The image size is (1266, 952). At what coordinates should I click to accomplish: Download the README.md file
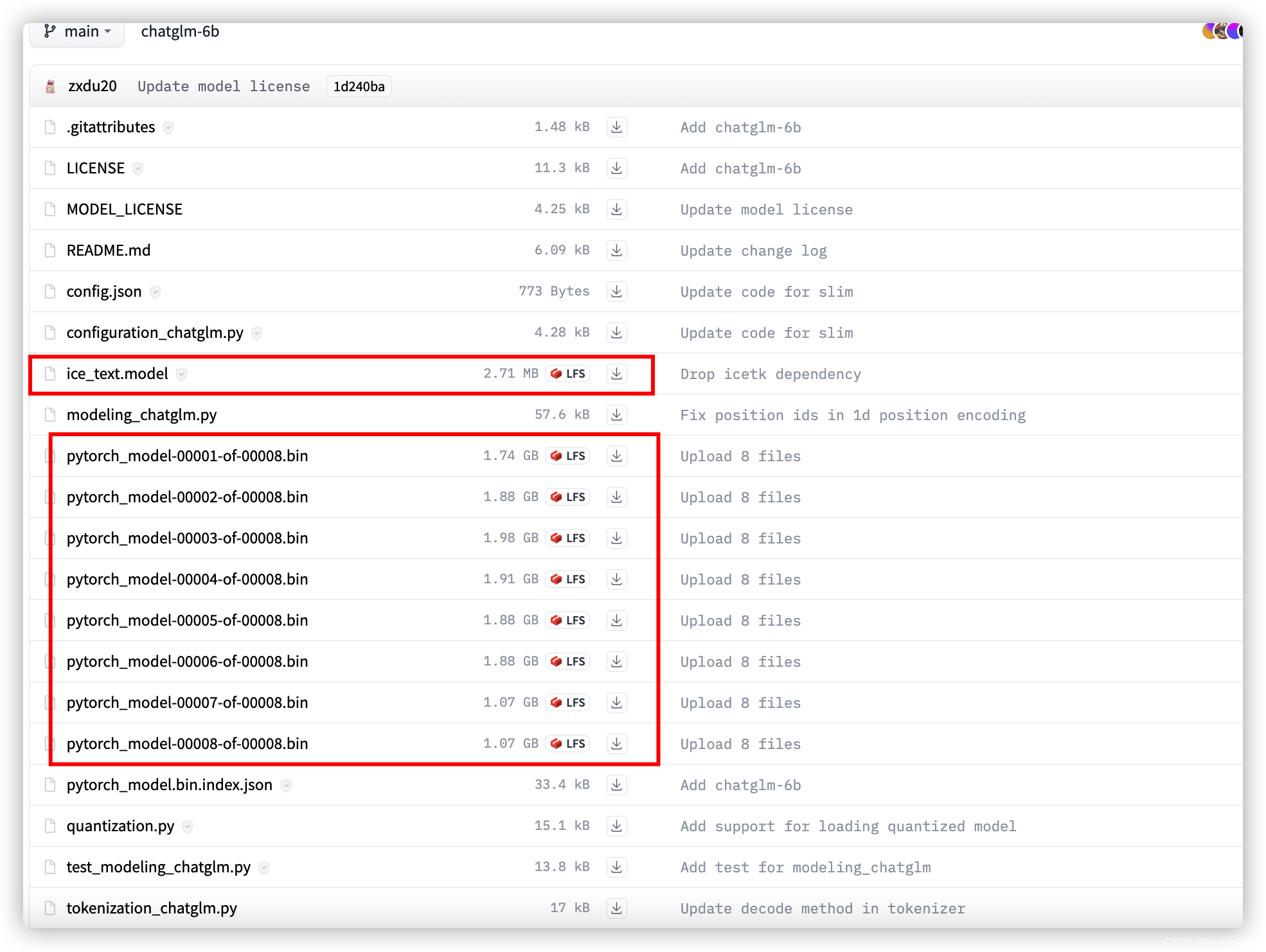point(616,251)
